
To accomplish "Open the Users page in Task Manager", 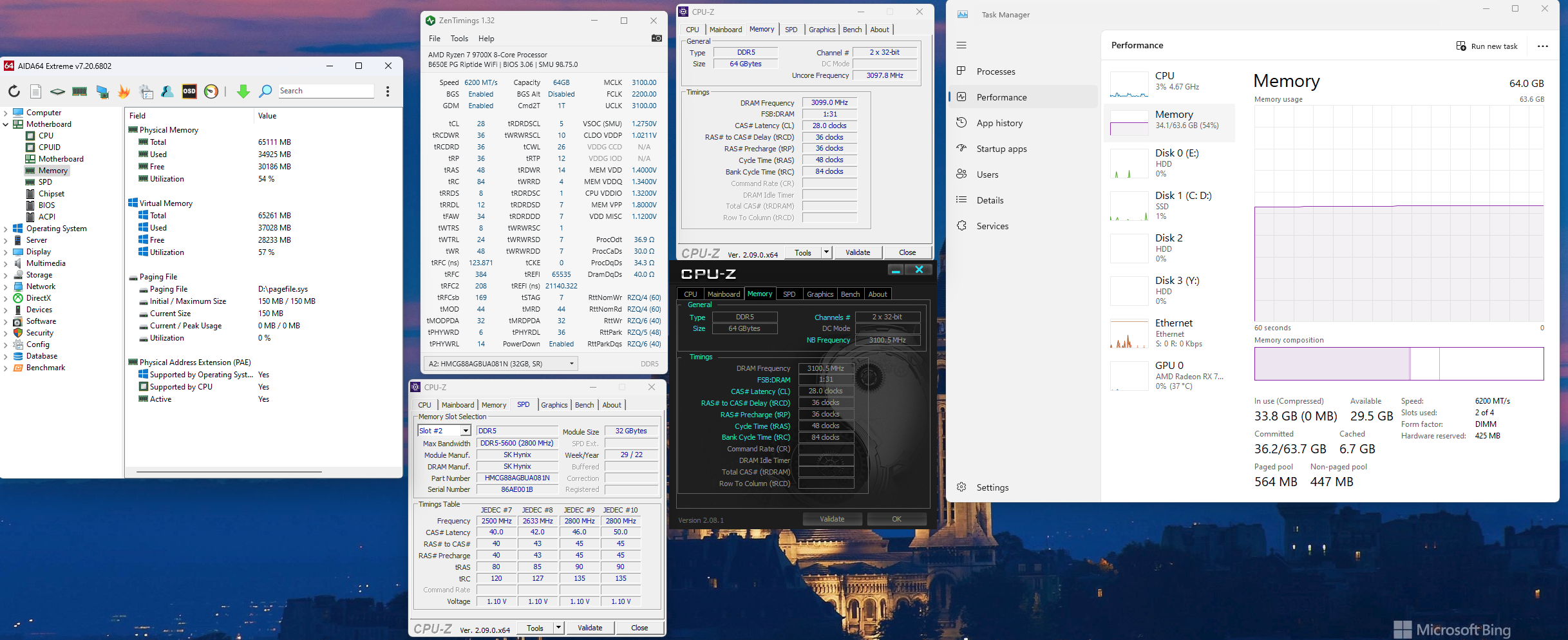I will pyautogui.click(x=1023, y=174).
